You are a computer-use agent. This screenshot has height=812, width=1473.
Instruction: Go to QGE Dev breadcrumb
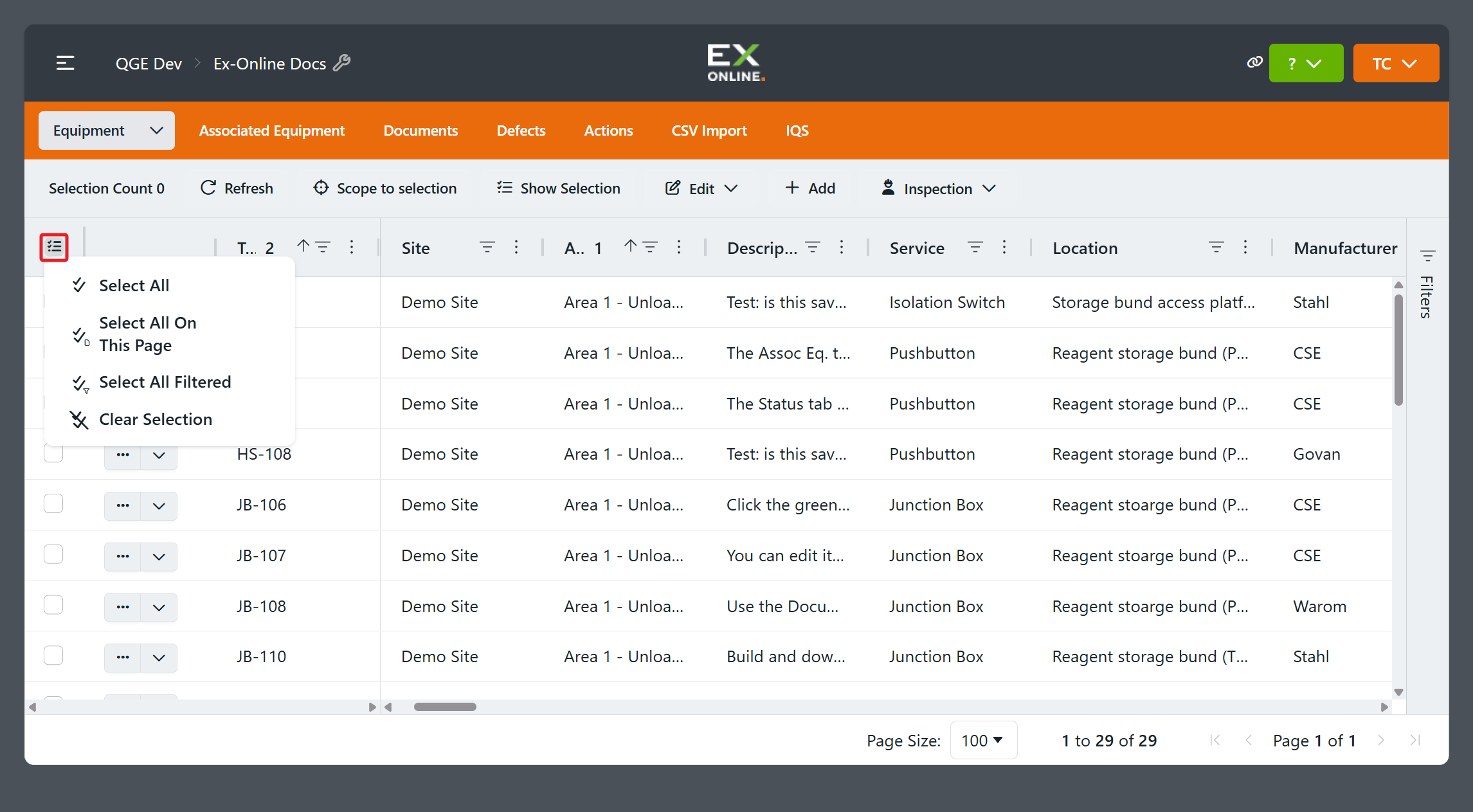(149, 64)
